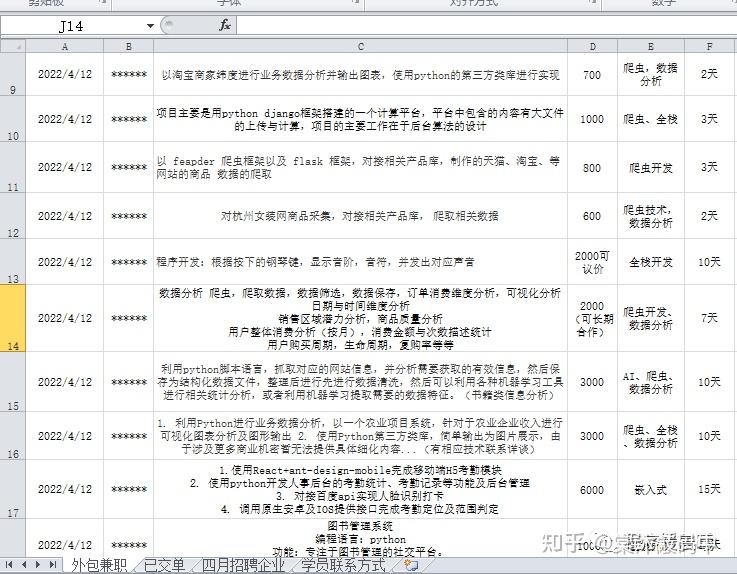The height and width of the screenshot is (574, 737).
Task: Select column F header
Action: point(710,47)
